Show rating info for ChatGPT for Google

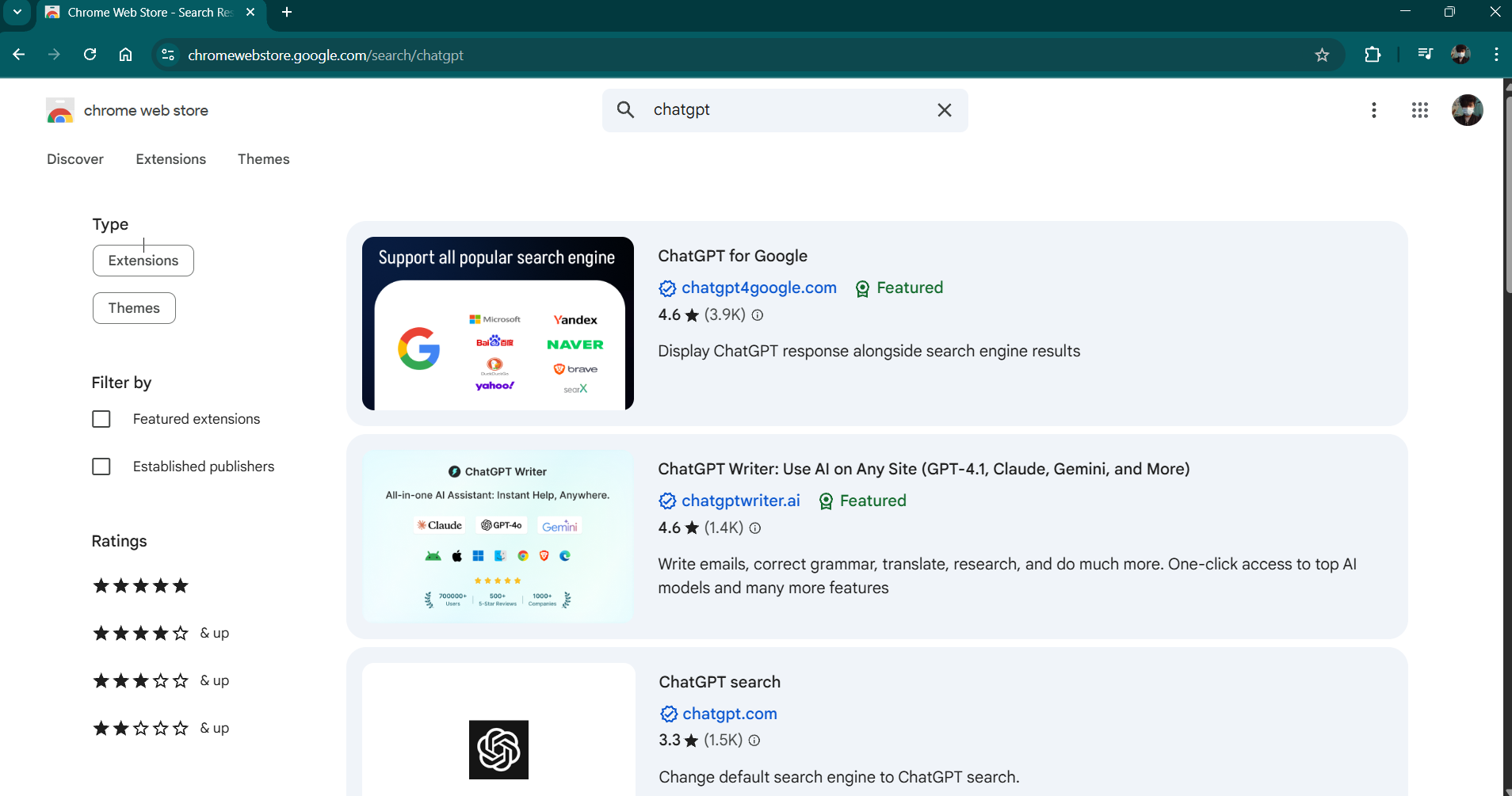[x=758, y=315]
